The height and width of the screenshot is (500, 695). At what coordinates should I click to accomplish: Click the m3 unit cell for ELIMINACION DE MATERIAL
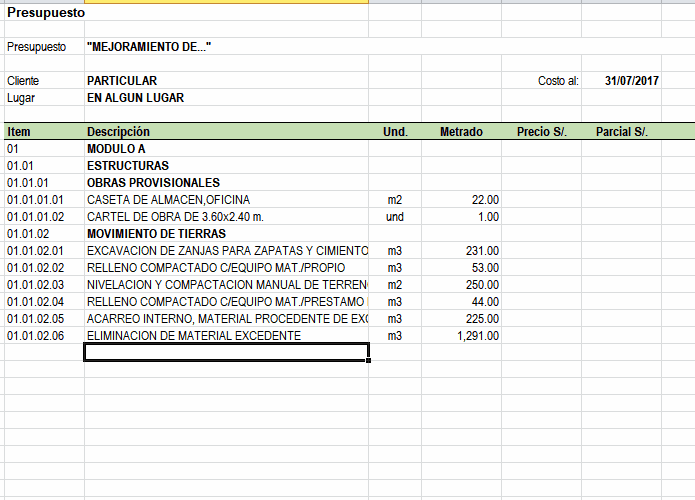pos(395,336)
